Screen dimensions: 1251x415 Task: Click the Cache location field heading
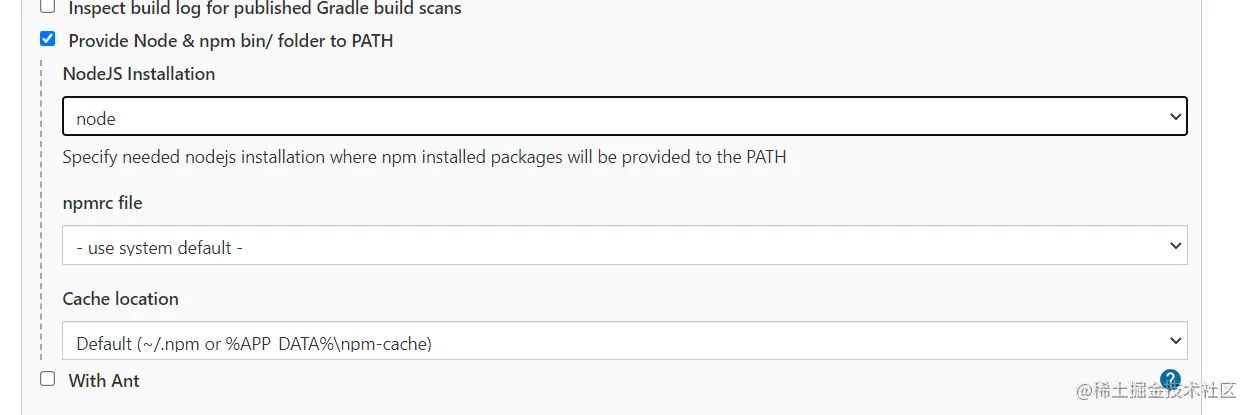pyautogui.click(x=120, y=299)
